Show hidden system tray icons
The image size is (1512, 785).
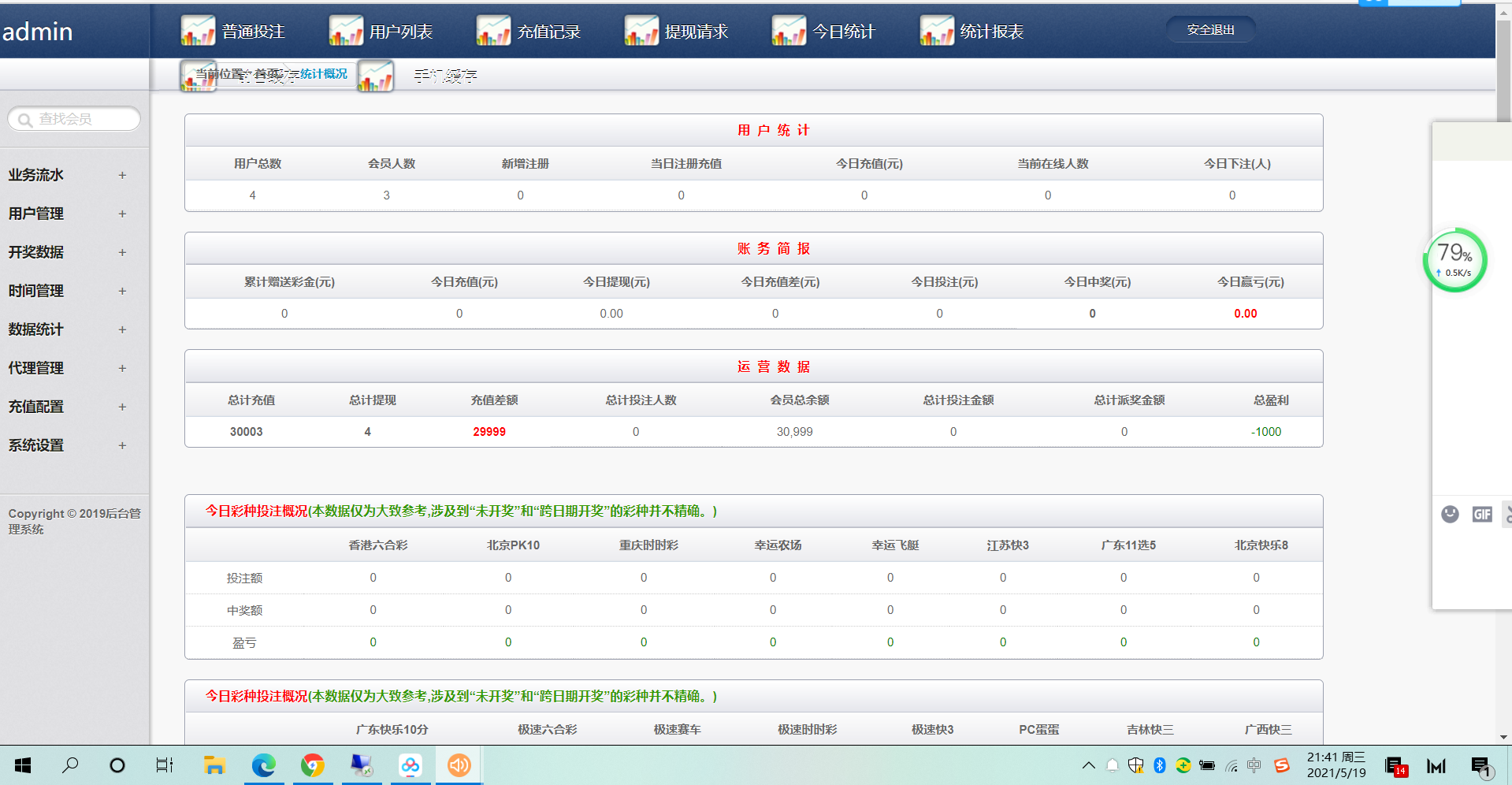point(1088,765)
